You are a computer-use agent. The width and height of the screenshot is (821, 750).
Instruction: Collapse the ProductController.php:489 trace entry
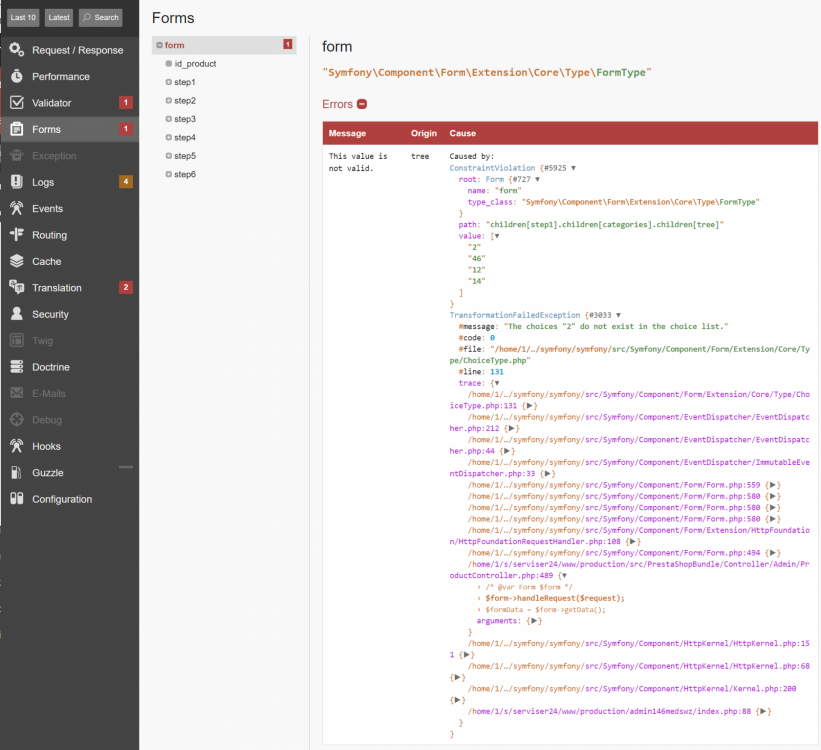(564, 576)
